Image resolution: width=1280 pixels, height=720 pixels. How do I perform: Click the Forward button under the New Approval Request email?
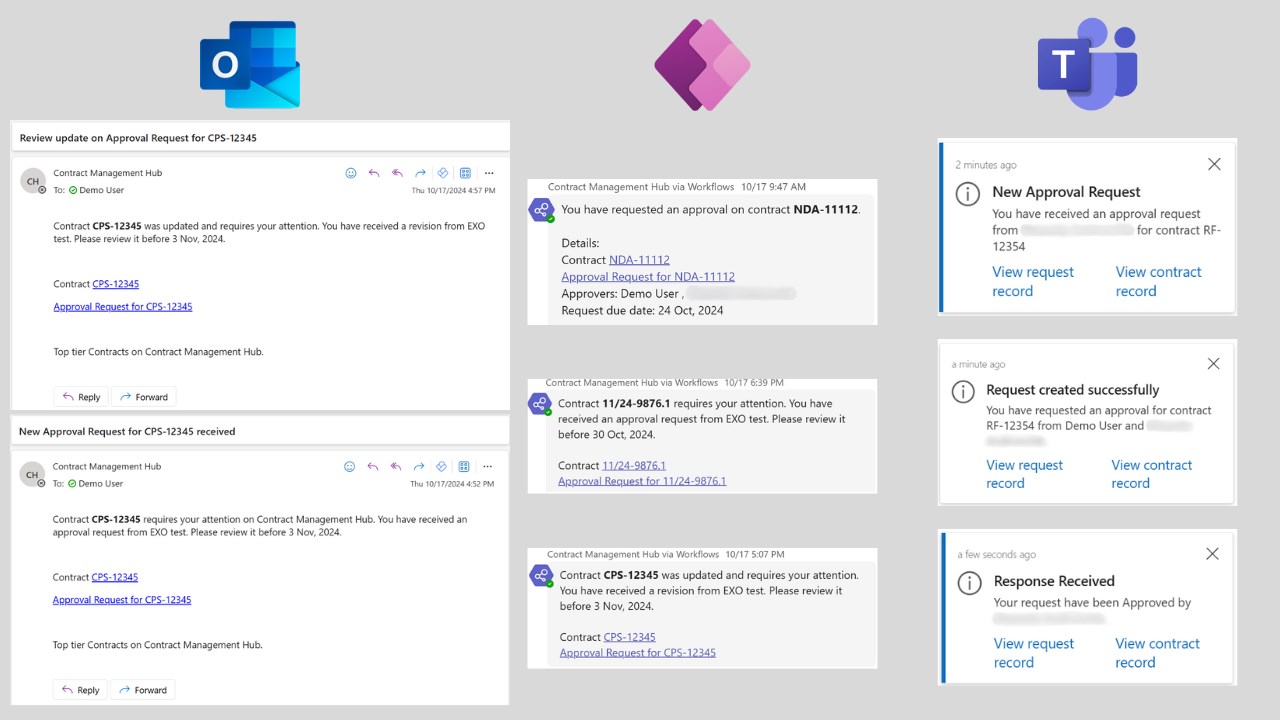[143, 690]
